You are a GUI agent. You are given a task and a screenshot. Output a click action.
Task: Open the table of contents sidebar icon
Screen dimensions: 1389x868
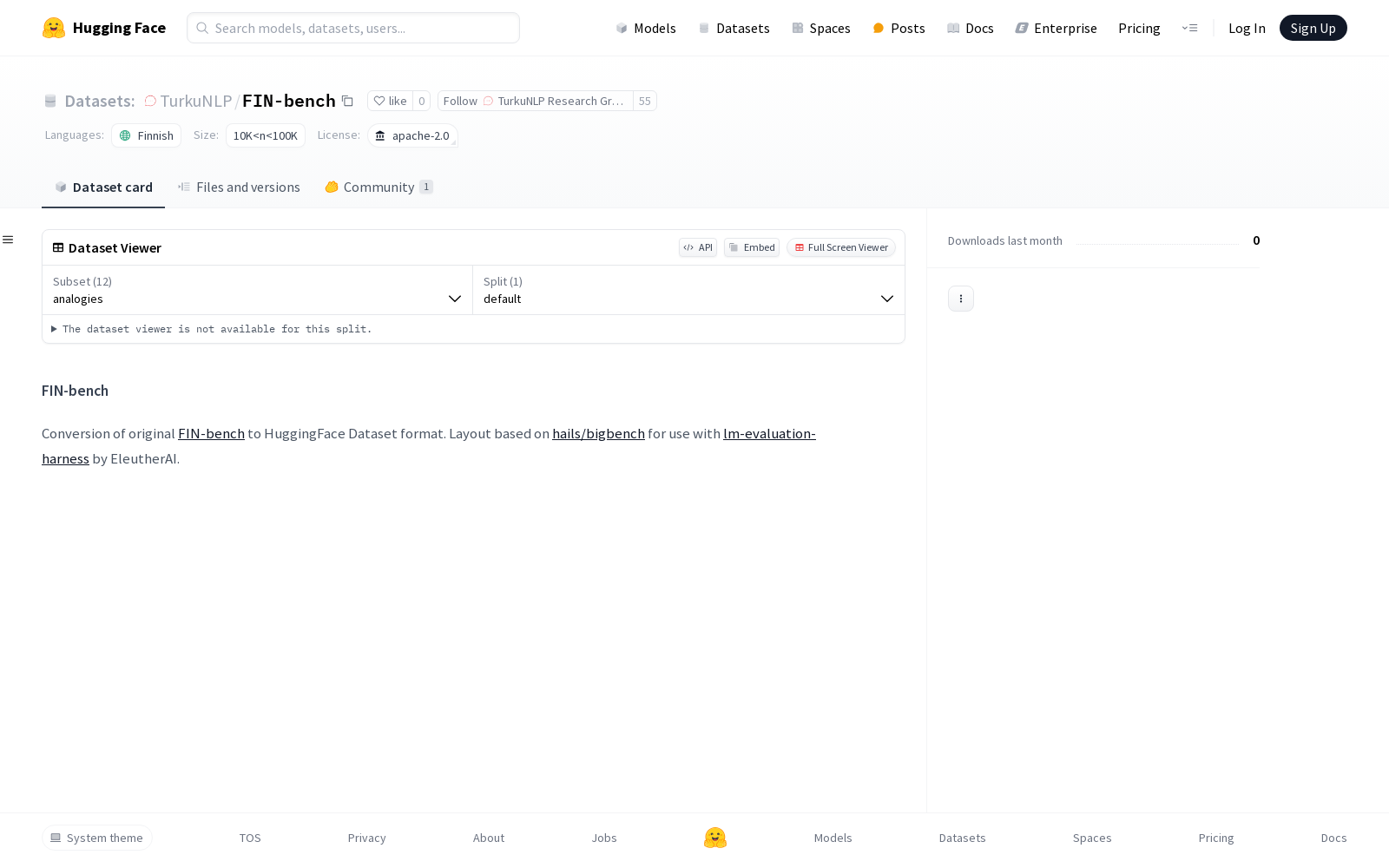tap(8, 240)
